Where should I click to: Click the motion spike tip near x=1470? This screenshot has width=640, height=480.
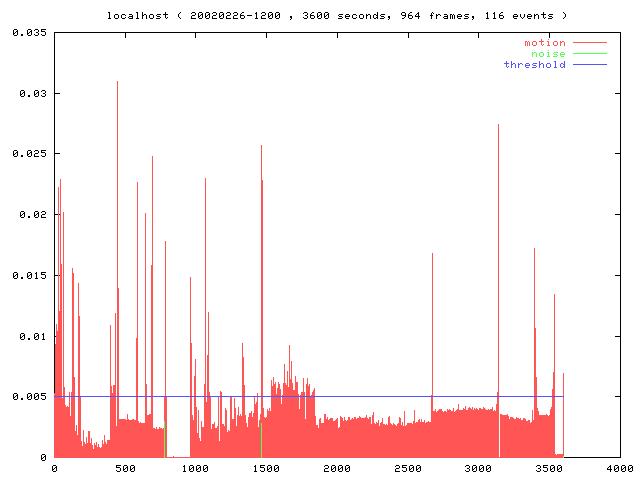click(261, 148)
